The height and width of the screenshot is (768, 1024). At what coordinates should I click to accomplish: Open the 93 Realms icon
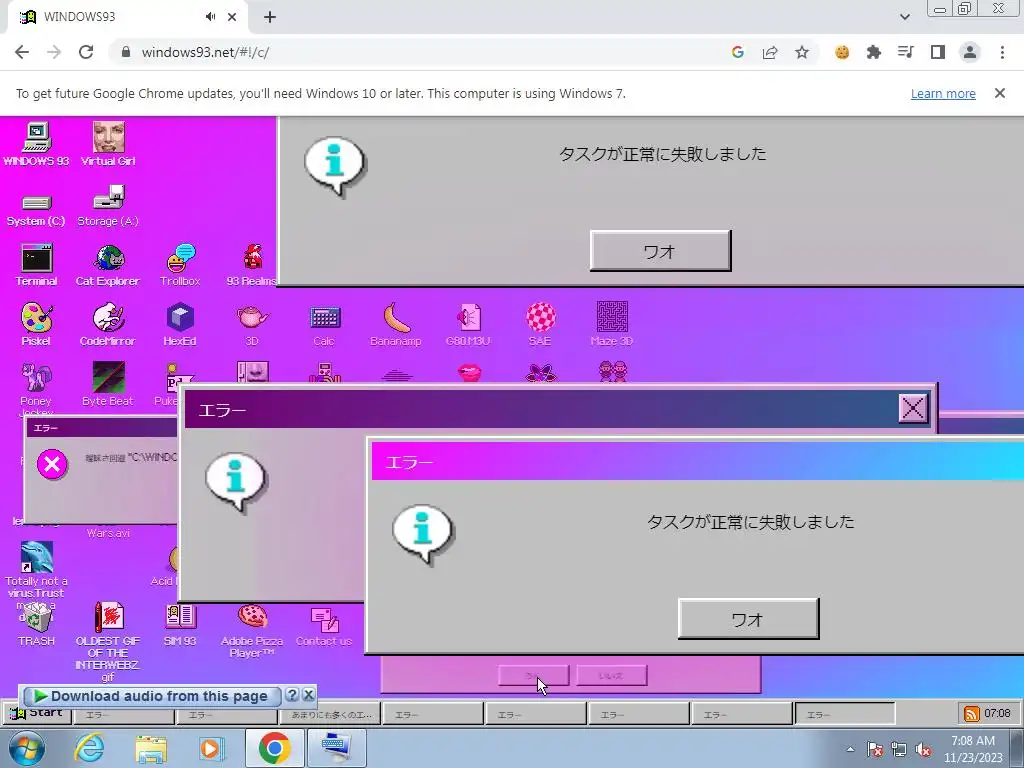click(251, 264)
